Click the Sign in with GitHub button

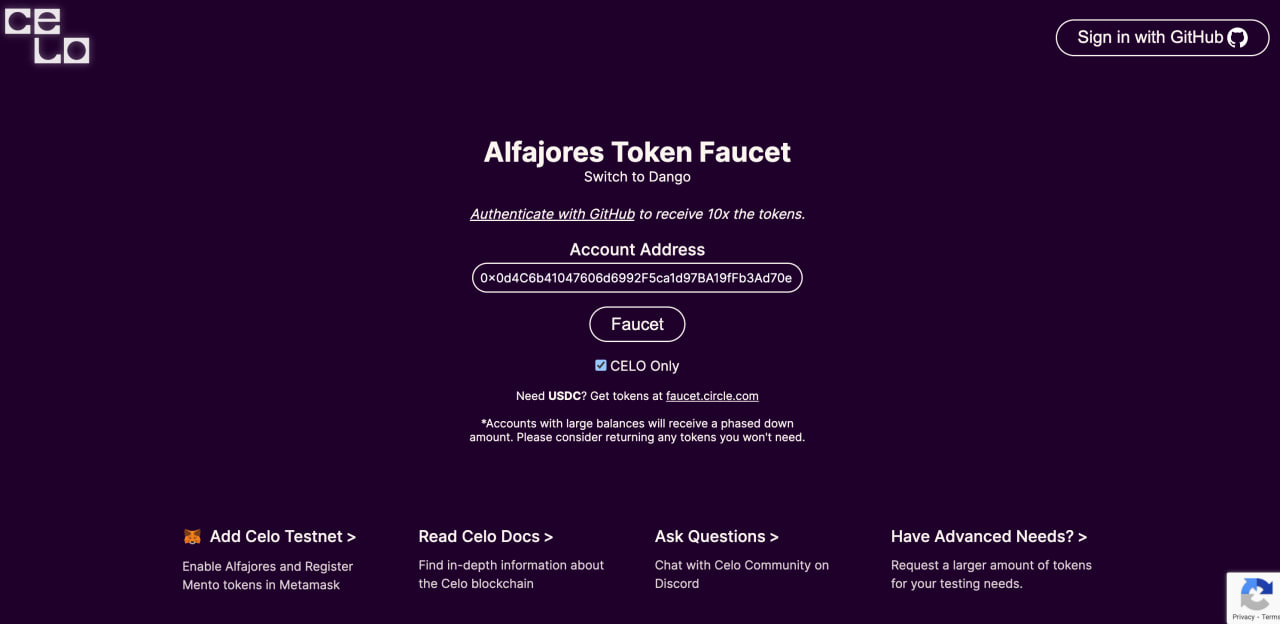tap(1162, 37)
